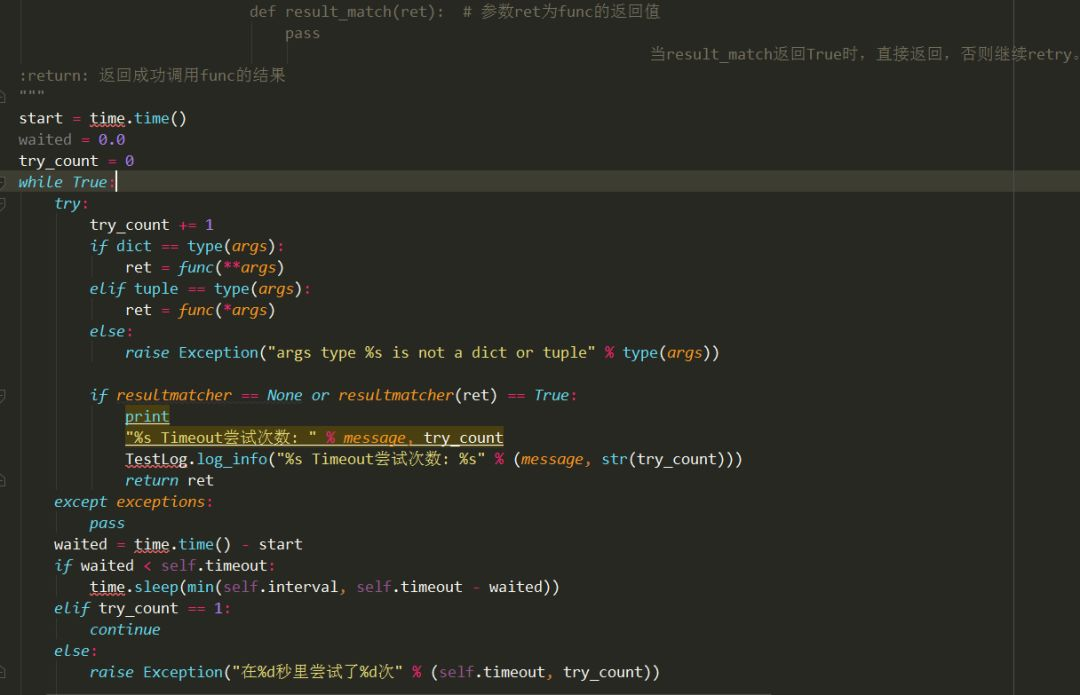Collapse the if resultmatcher block fold marker
The image size is (1080, 695).
point(3,395)
